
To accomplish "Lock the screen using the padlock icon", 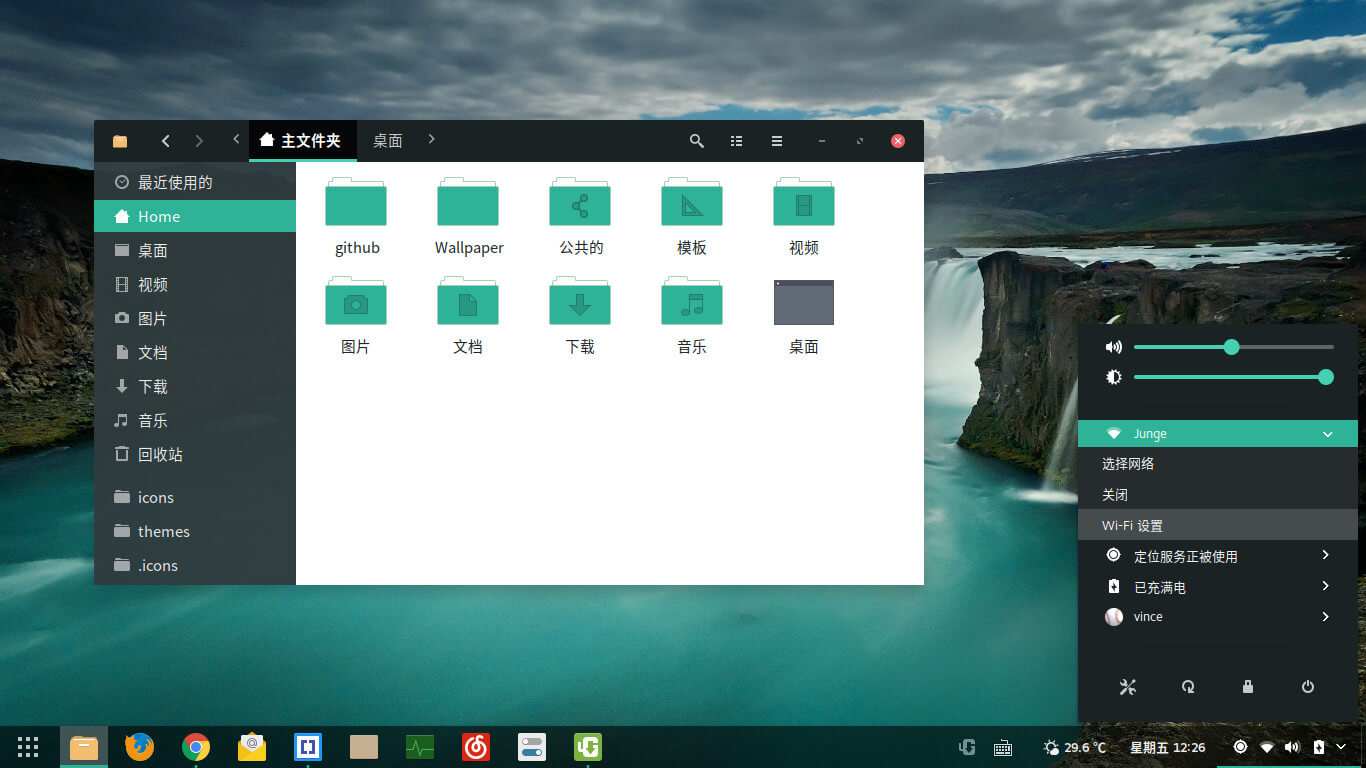I will [x=1247, y=687].
